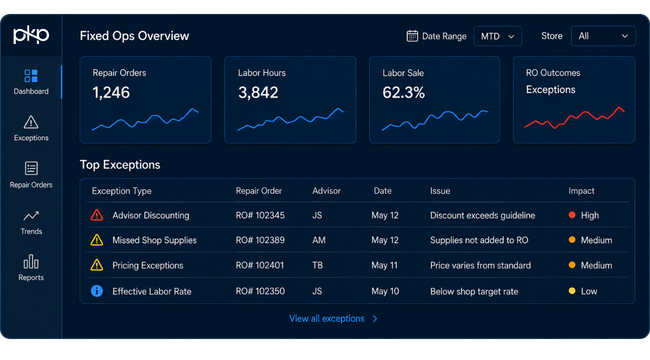Open the Dashboard sidebar icon
Screen dimensions: 650x360
click(31, 76)
